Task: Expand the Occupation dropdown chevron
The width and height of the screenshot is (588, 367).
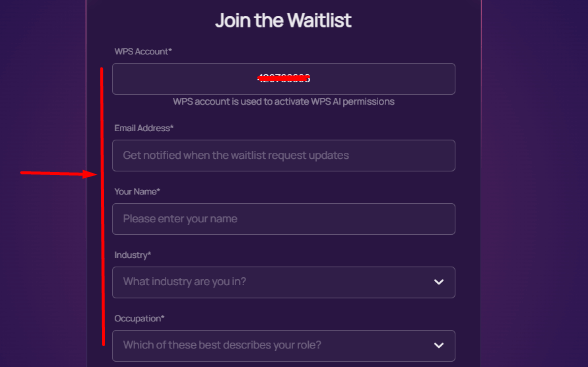Action: coord(439,345)
